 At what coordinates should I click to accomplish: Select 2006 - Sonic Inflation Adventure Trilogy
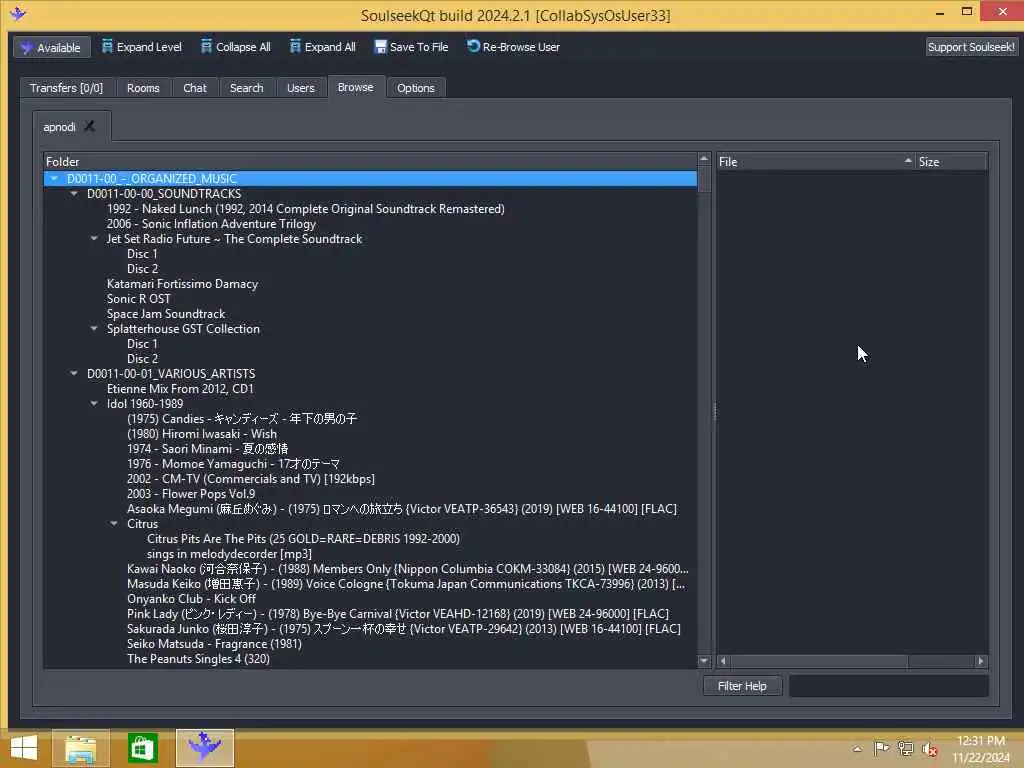click(212, 223)
